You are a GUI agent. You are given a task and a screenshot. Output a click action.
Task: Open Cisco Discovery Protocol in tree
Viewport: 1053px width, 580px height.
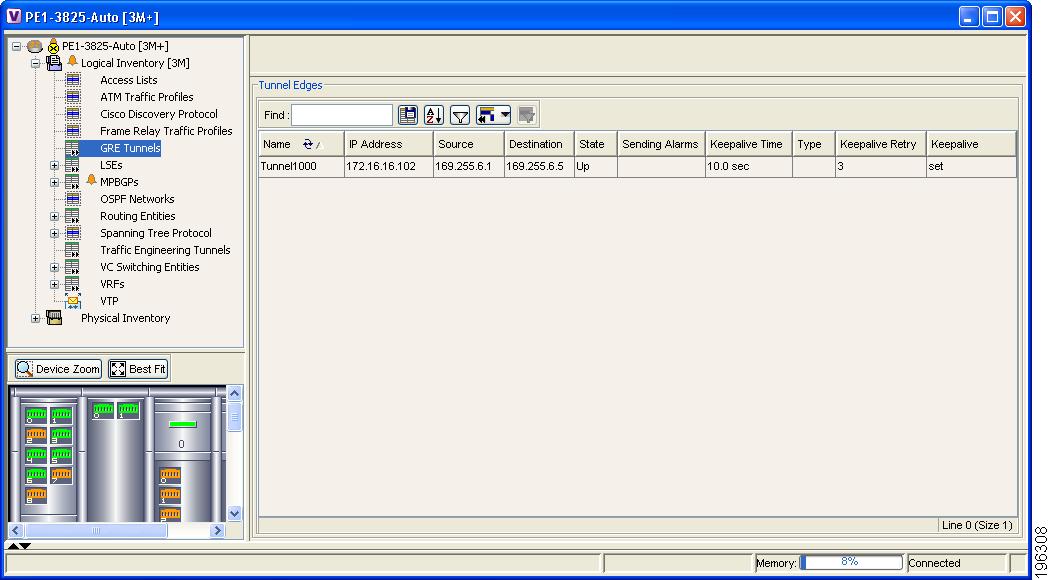tap(159, 114)
